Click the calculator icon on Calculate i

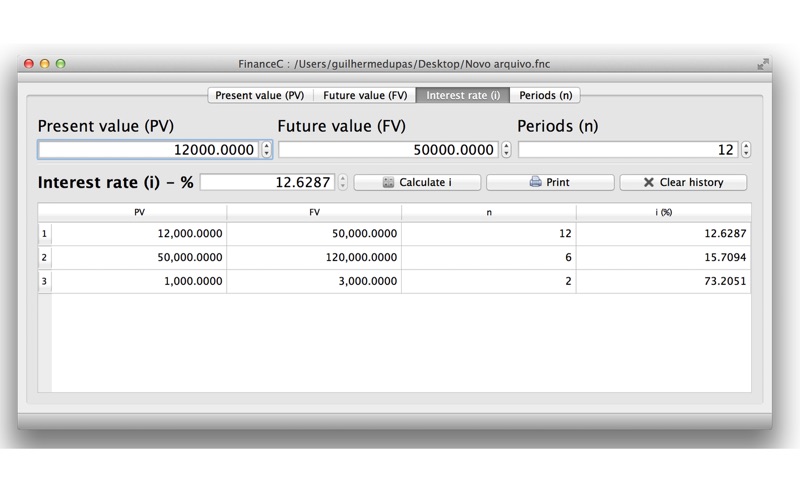click(x=388, y=182)
